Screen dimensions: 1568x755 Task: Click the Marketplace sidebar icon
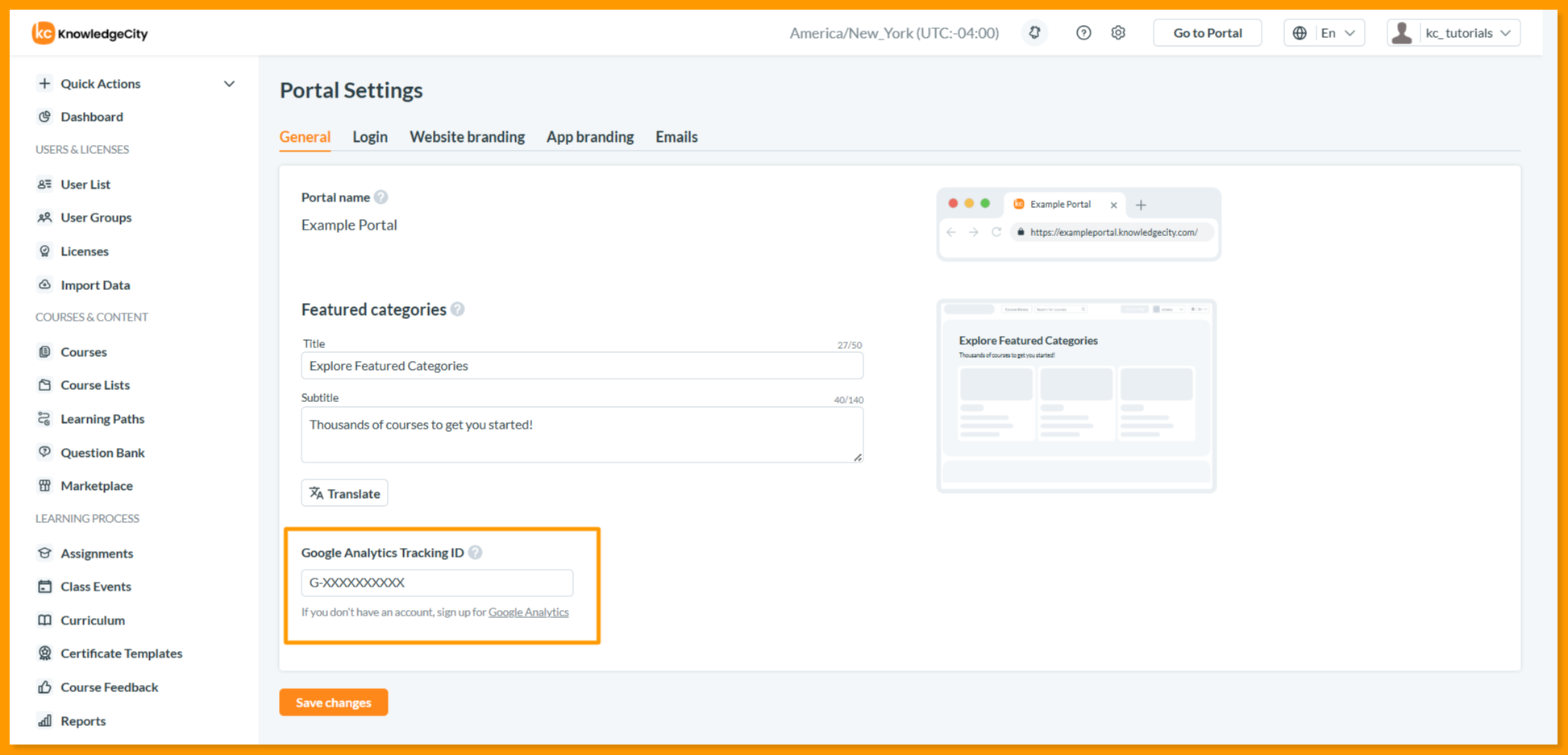click(x=44, y=486)
